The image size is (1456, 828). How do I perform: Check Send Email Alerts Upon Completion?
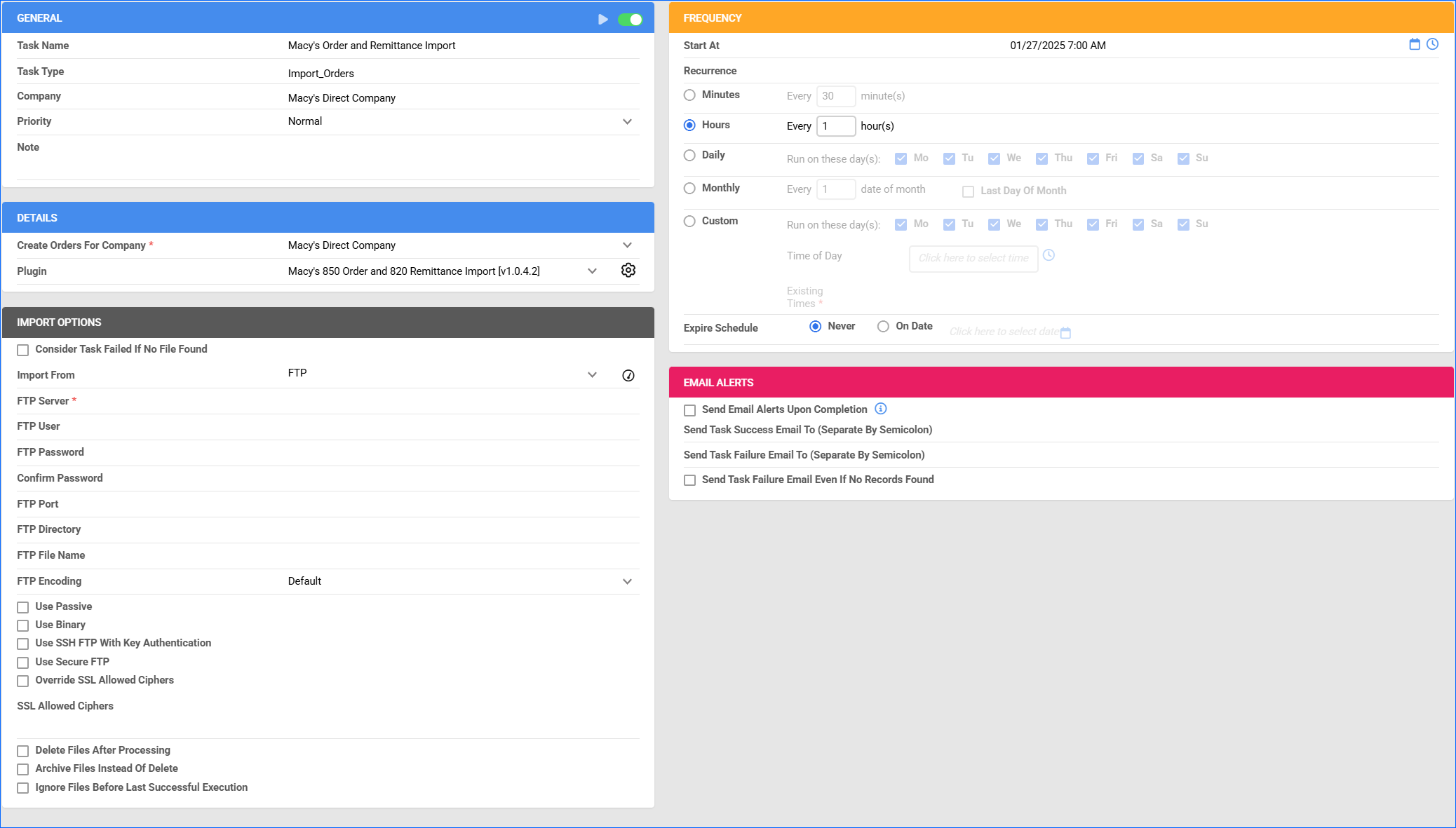click(x=690, y=410)
